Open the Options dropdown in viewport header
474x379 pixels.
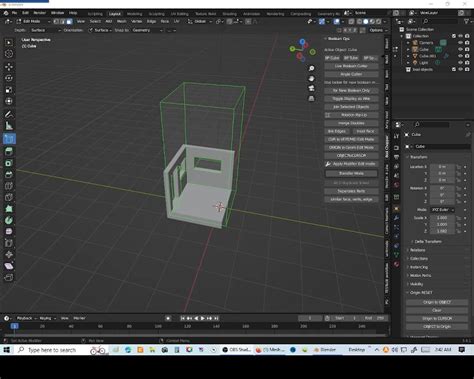pos(378,30)
